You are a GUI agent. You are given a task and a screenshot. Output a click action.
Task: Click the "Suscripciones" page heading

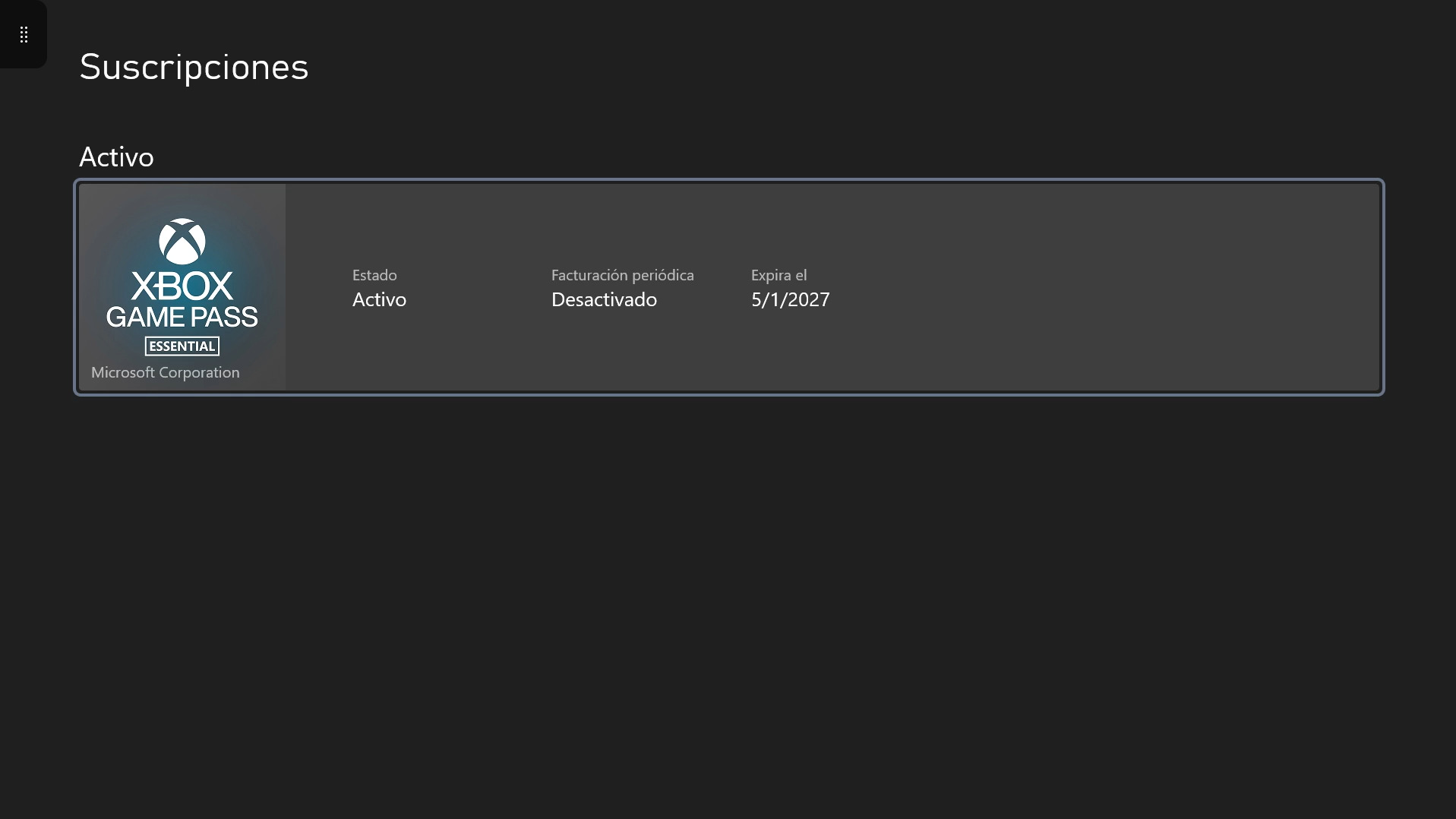click(x=194, y=67)
